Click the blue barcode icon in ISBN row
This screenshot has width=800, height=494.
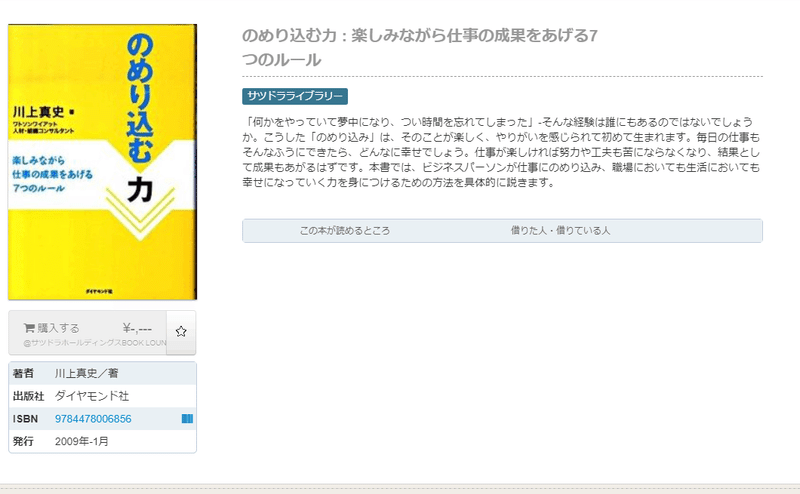coord(187,418)
